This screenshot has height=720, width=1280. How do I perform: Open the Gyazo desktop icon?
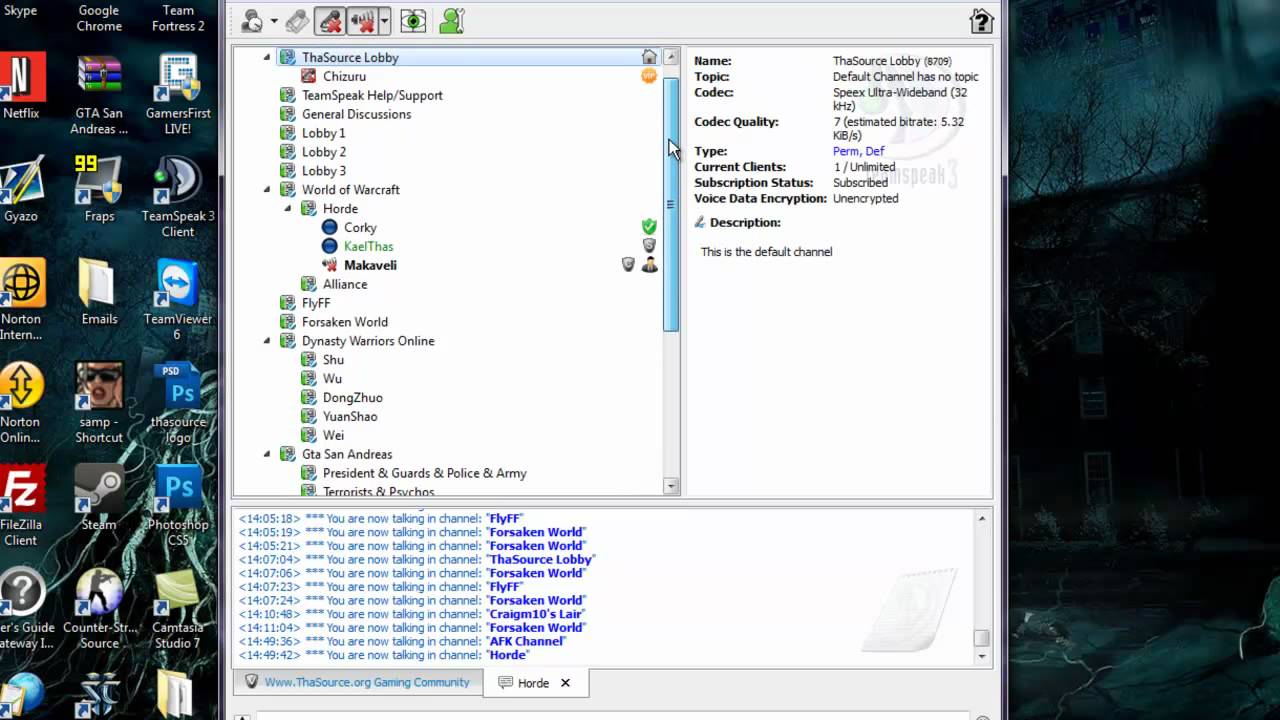(21, 189)
